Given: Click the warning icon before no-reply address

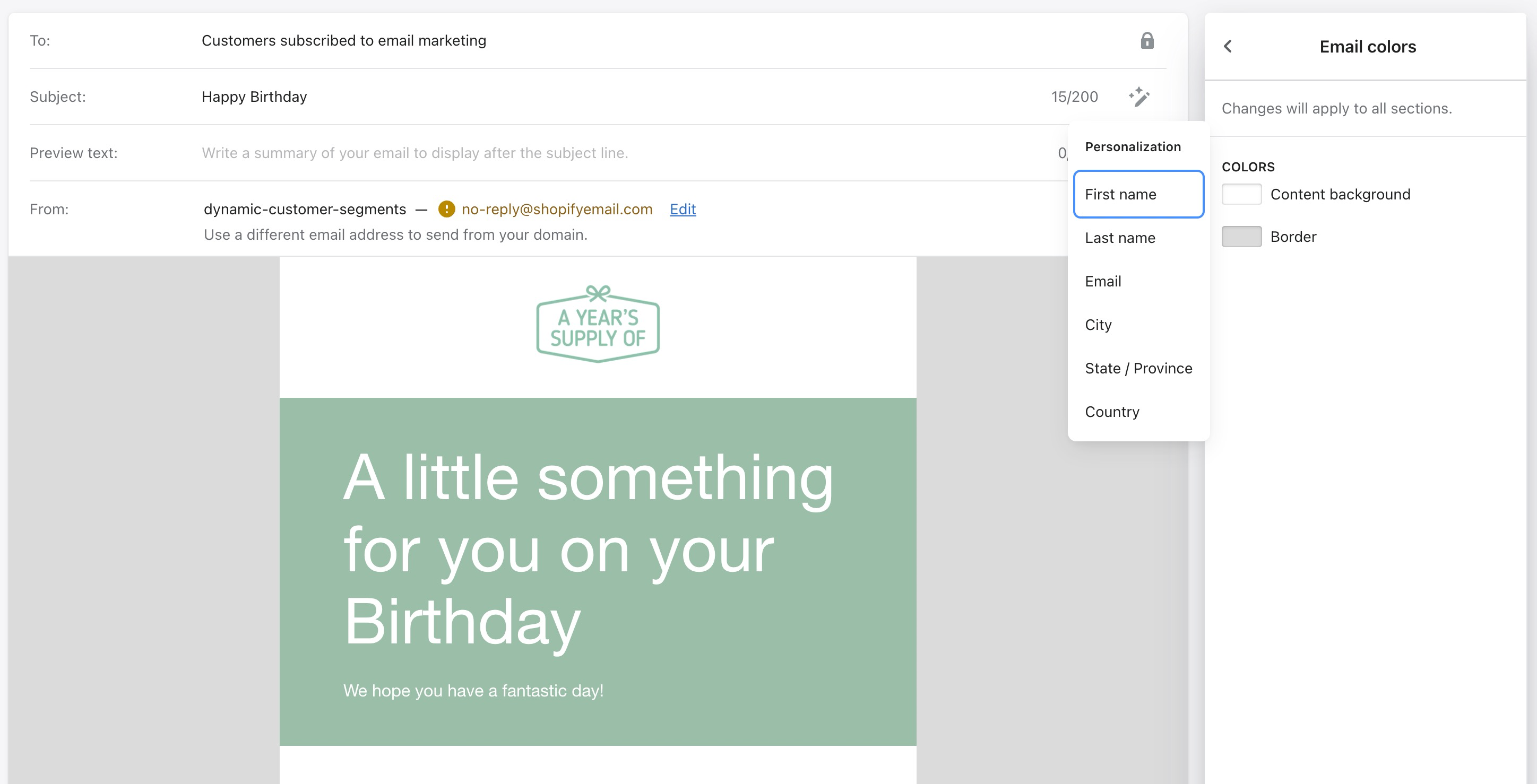Looking at the screenshot, I should point(446,210).
